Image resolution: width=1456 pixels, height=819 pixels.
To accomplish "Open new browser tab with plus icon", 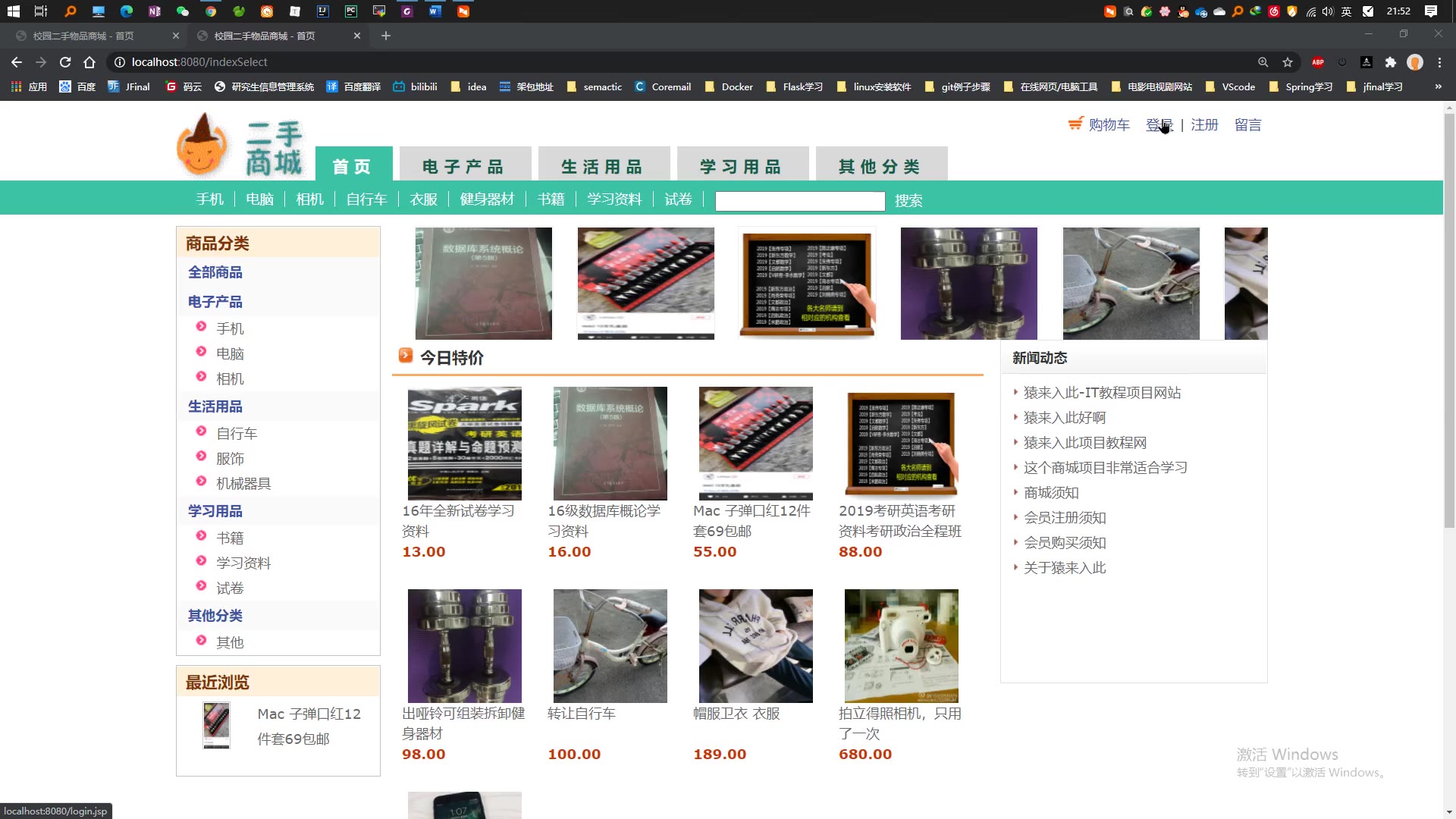I will (385, 36).
